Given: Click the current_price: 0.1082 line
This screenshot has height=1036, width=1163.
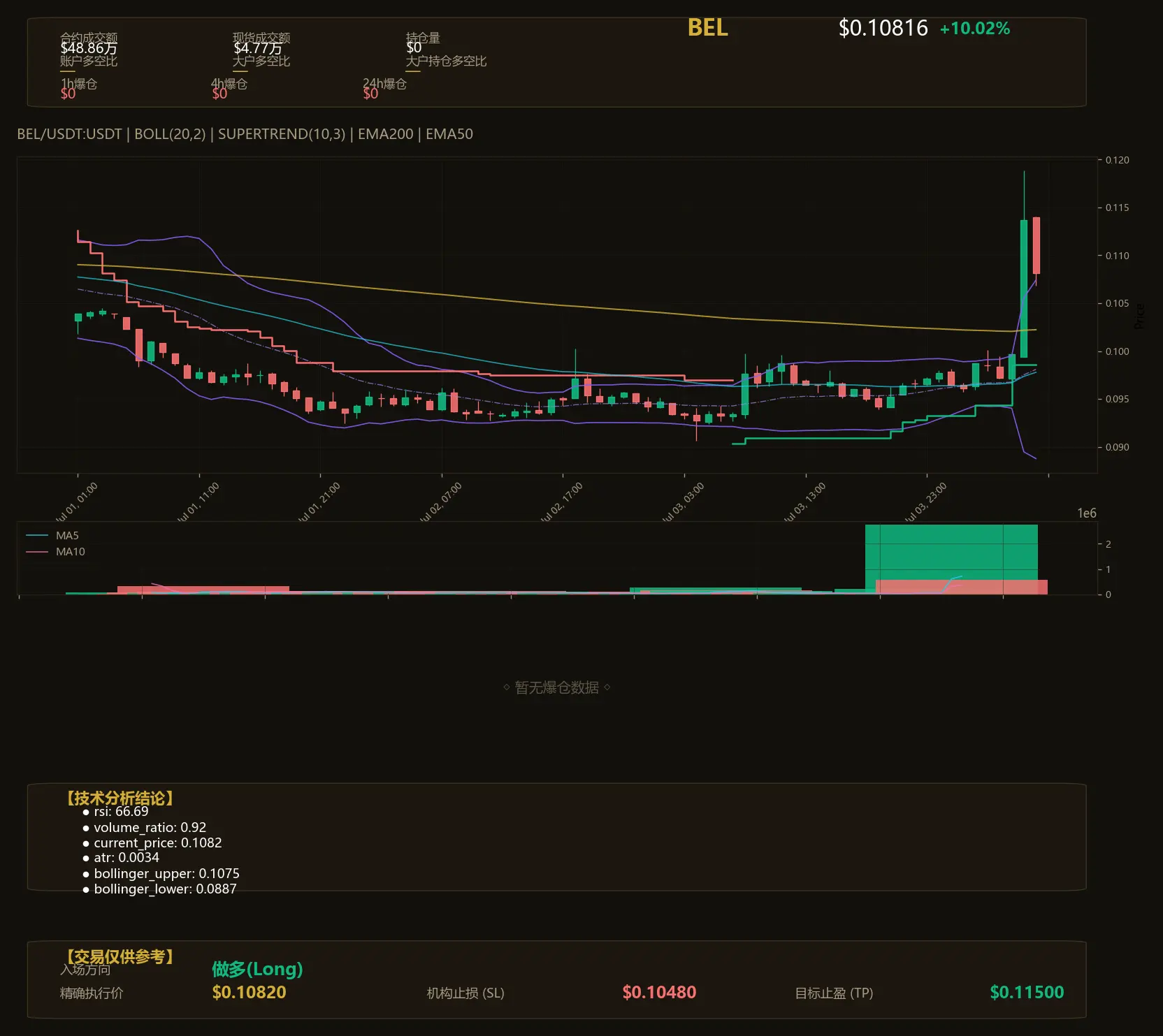Looking at the screenshot, I should [x=158, y=843].
